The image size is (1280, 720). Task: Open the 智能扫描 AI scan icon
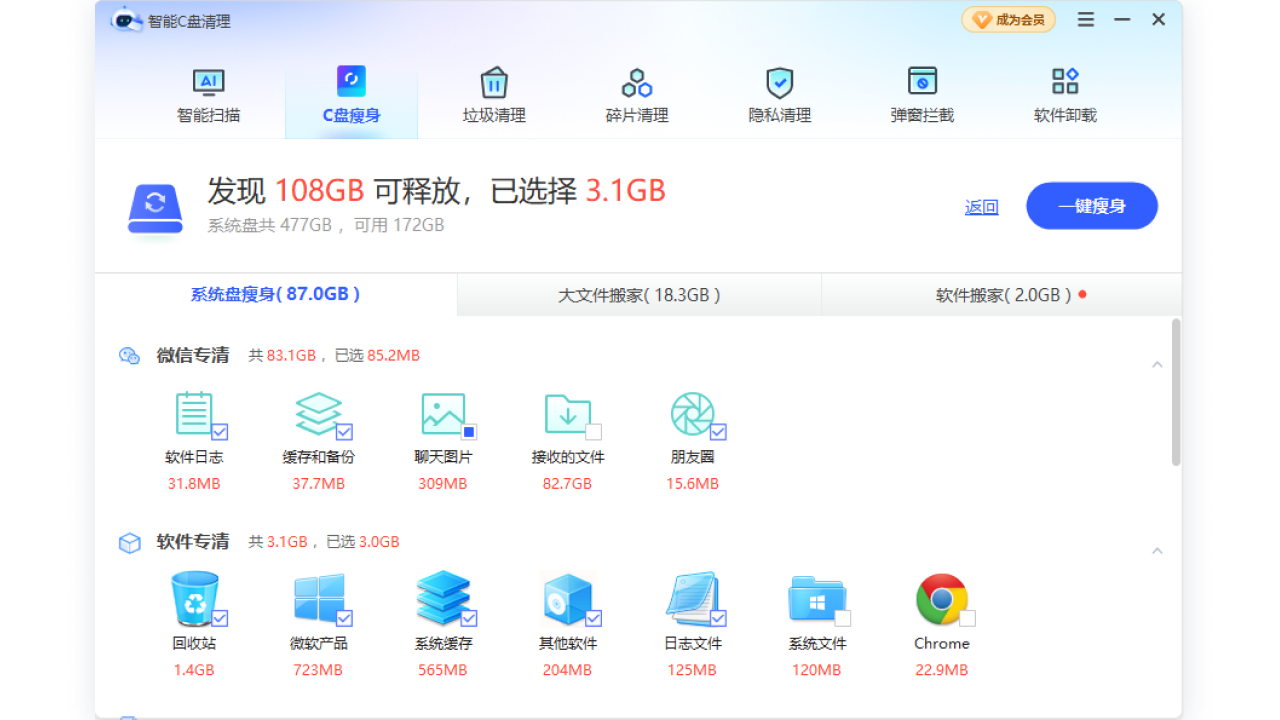pyautogui.click(x=208, y=82)
